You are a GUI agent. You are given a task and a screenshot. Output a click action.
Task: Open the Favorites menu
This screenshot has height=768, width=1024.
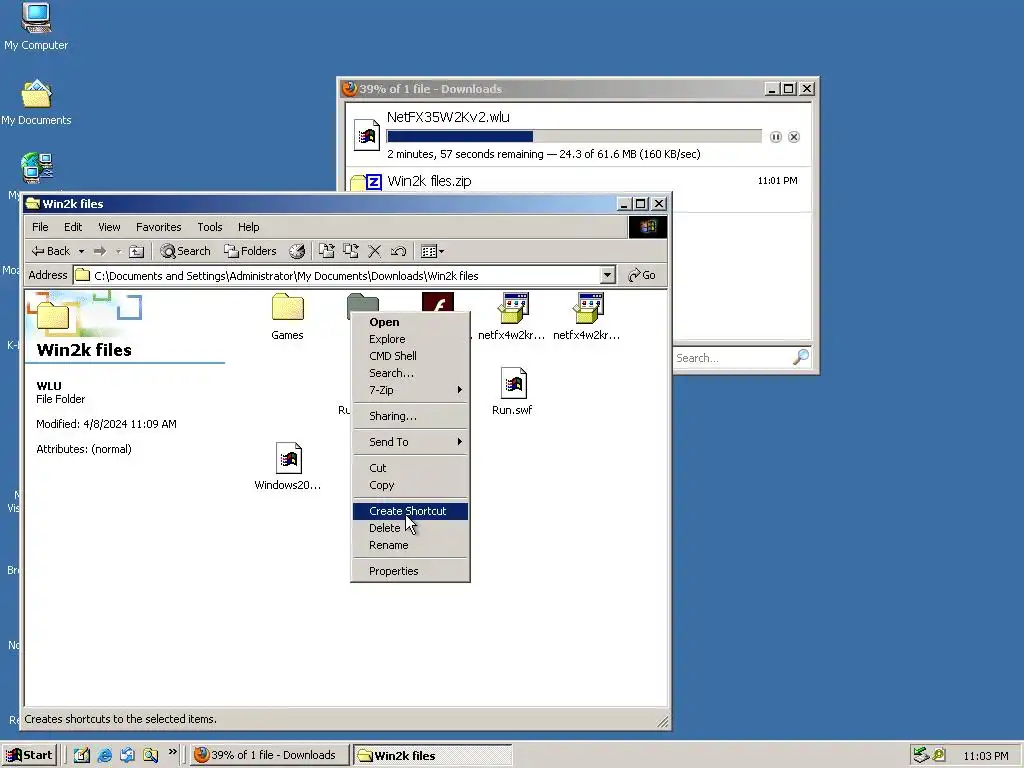click(x=159, y=227)
